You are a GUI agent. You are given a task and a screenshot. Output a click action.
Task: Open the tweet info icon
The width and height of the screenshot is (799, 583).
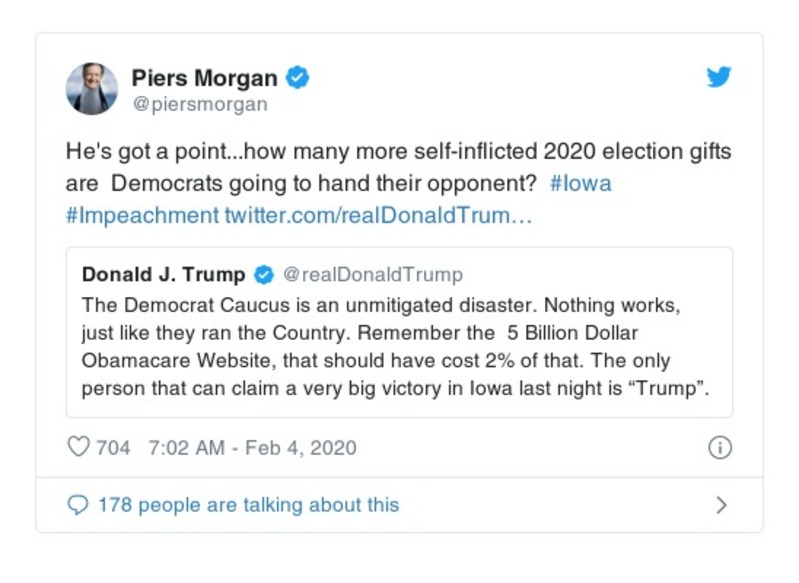coord(719,447)
